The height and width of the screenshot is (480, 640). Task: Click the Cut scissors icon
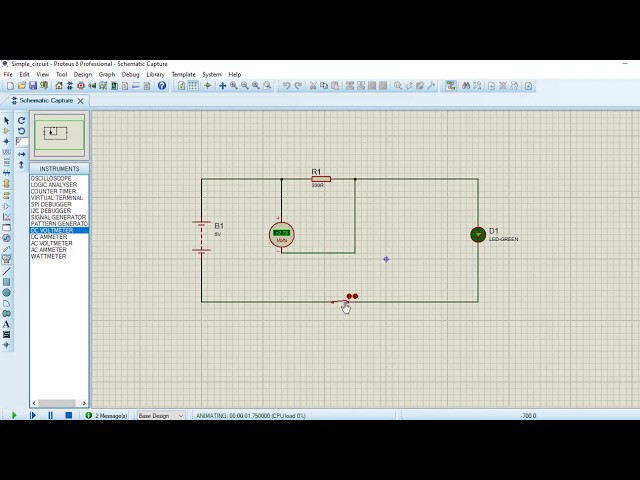coord(313,86)
